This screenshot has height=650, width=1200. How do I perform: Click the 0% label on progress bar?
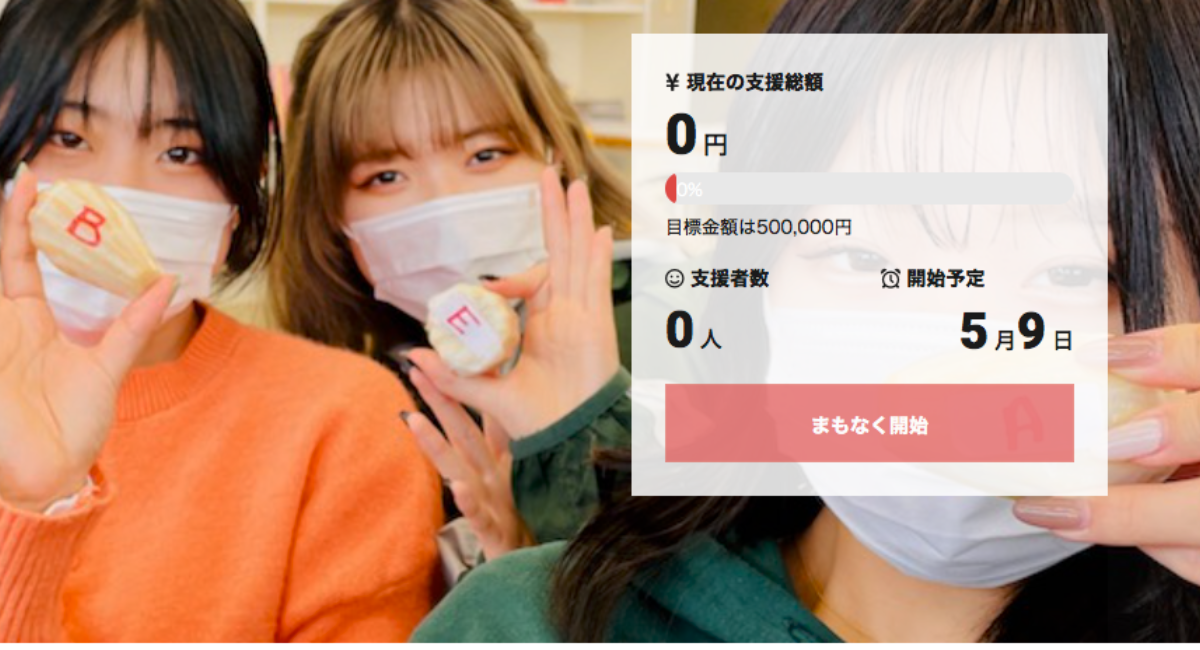[x=690, y=189]
